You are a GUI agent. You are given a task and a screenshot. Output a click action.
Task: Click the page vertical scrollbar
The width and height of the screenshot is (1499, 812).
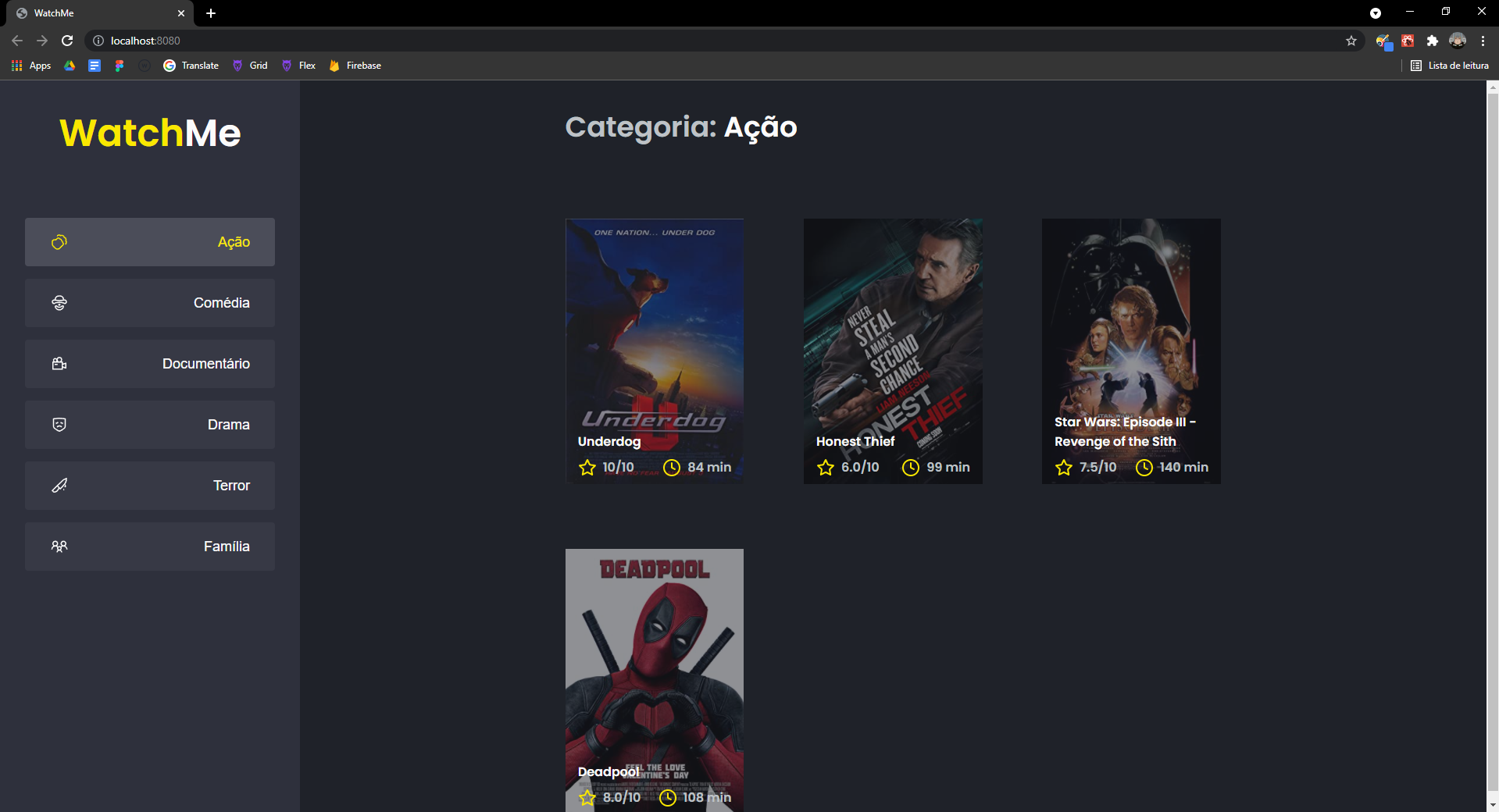(1493, 441)
